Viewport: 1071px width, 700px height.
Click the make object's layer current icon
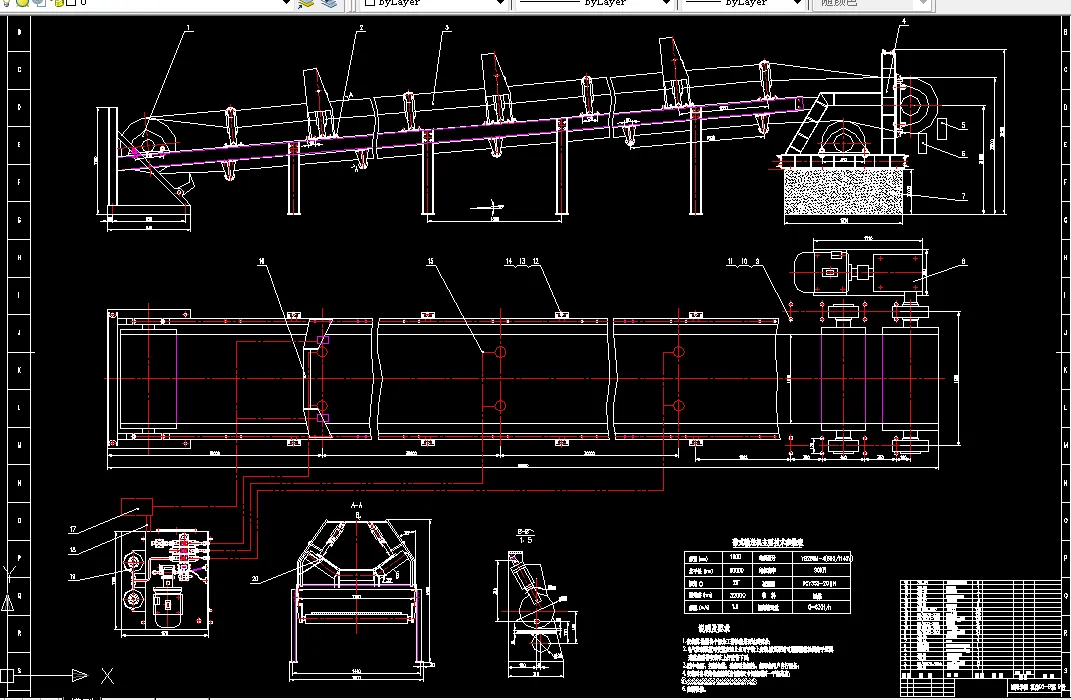(x=305, y=3)
